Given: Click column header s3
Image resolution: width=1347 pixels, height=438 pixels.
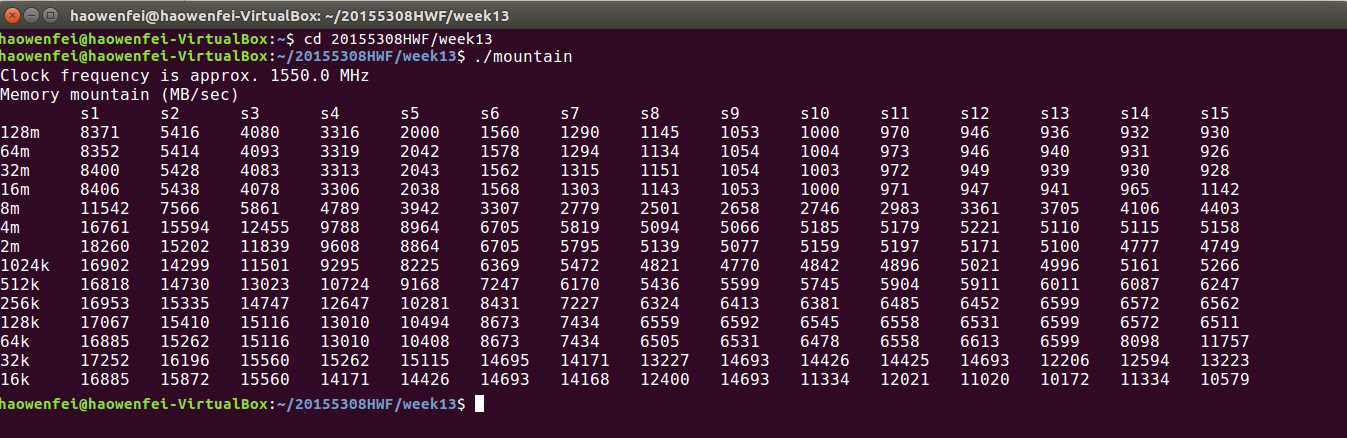Looking at the screenshot, I should (x=250, y=114).
